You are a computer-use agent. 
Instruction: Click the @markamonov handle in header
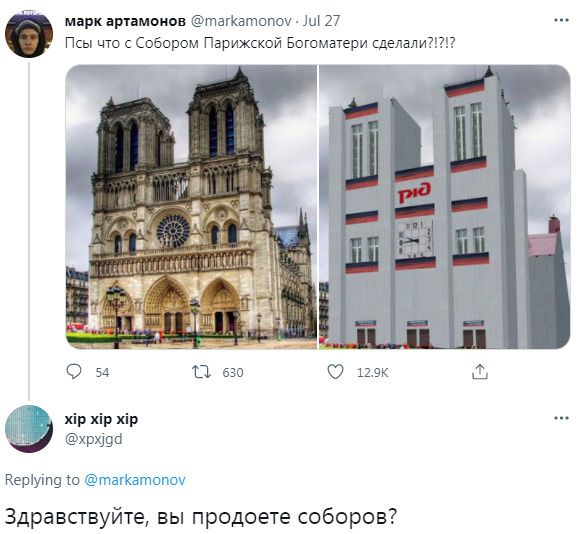pyautogui.click(x=241, y=21)
